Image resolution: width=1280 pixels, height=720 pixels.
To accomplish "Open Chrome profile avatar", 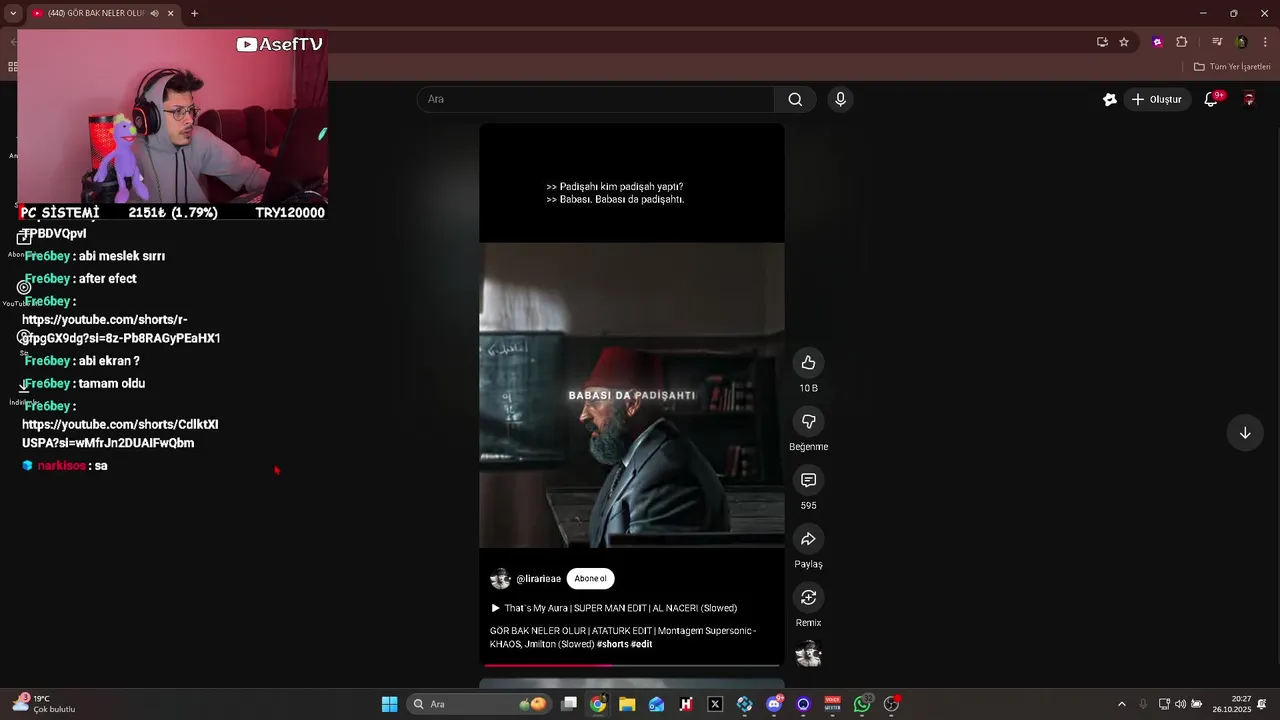I will click(1241, 42).
